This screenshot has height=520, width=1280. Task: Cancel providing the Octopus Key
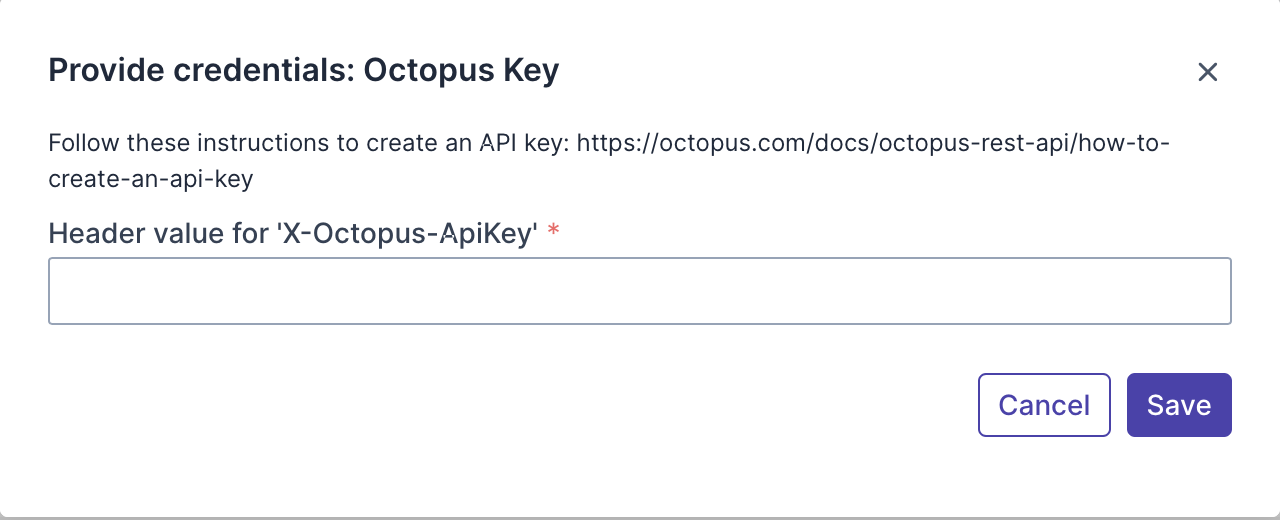pyautogui.click(x=1044, y=405)
